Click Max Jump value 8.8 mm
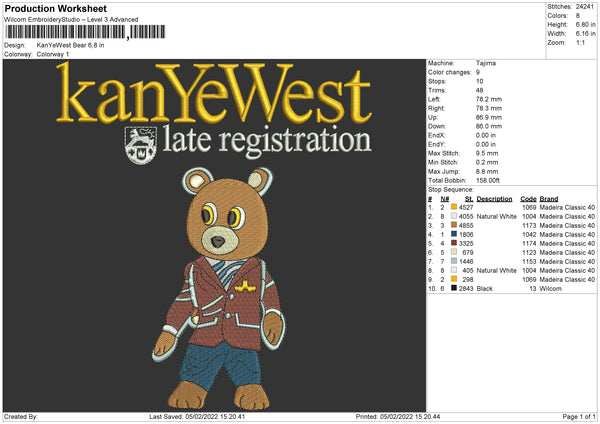 pos(487,171)
